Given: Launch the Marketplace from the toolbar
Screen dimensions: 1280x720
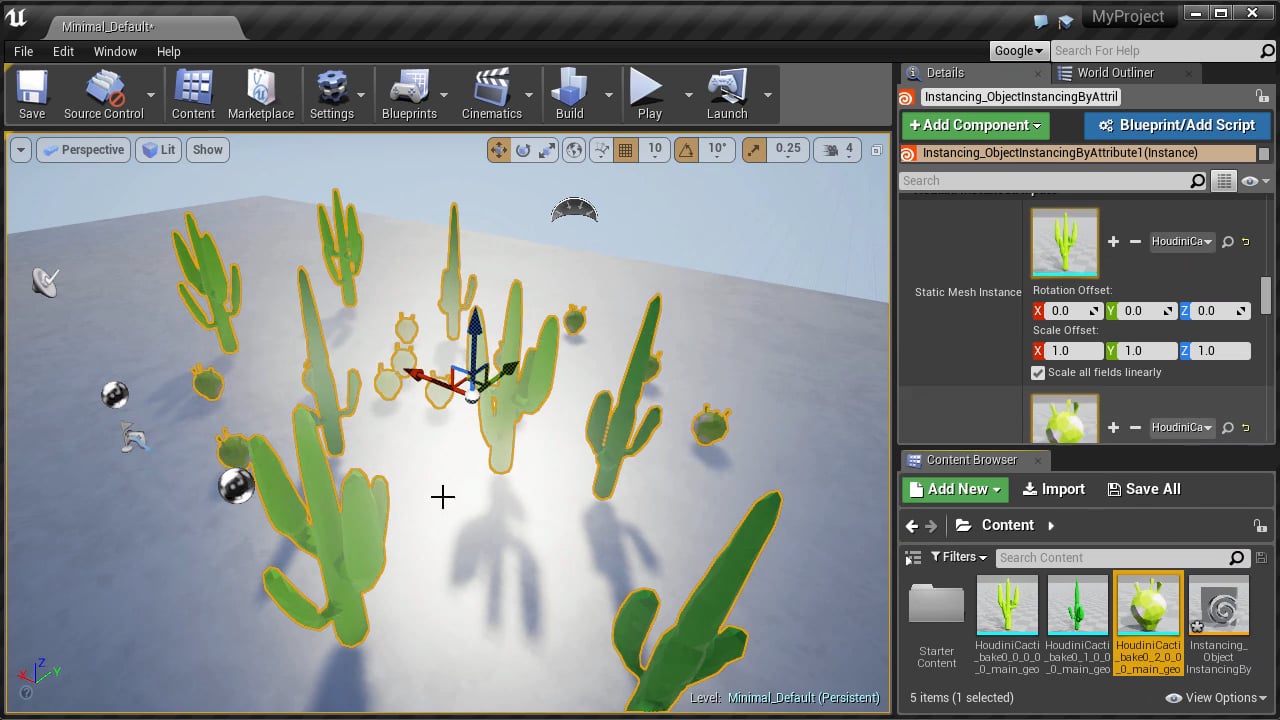Looking at the screenshot, I should 261,95.
